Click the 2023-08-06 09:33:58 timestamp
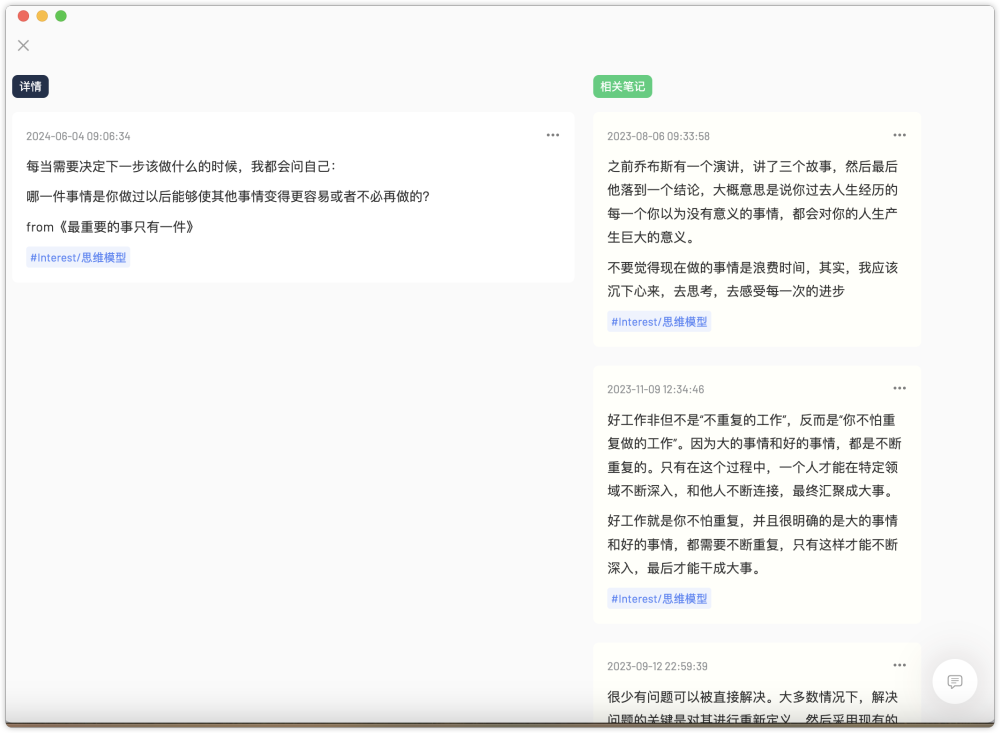This screenshot has height=733, width=1000. click(x=666, y=133)
